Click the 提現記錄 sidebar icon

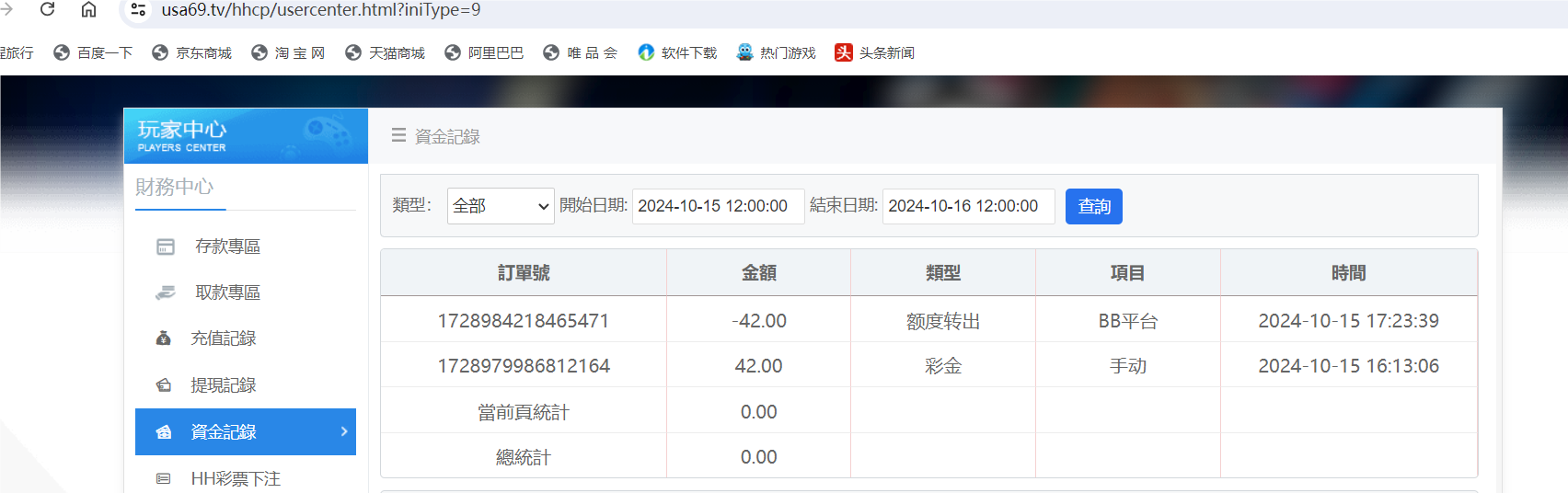point(164,385)
